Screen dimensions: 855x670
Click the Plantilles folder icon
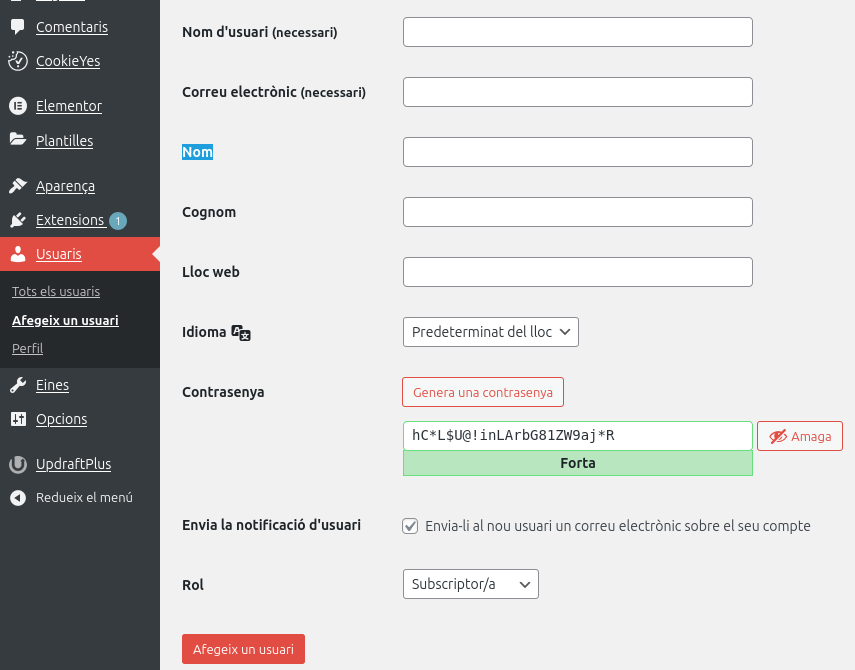pyautogui.click(x=17, y=140)
